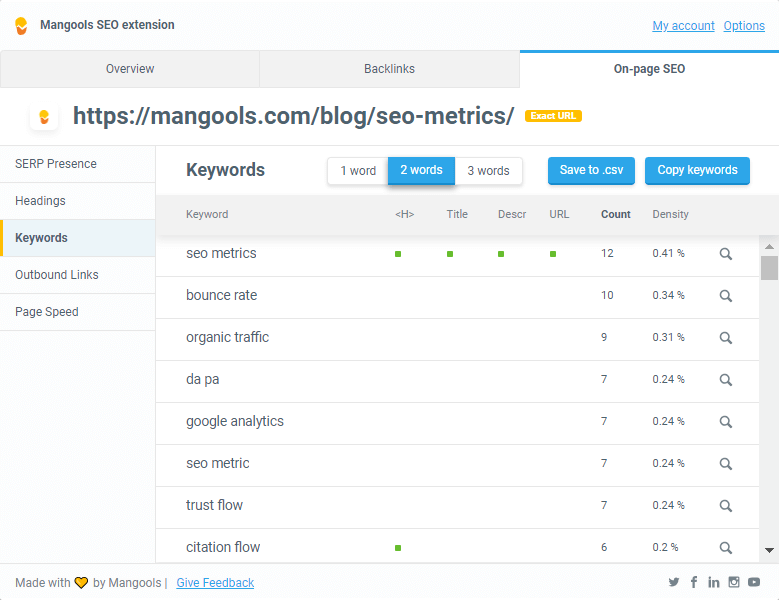Click the Give Feedback link
The image size is (779, 600).
point(215,583)
